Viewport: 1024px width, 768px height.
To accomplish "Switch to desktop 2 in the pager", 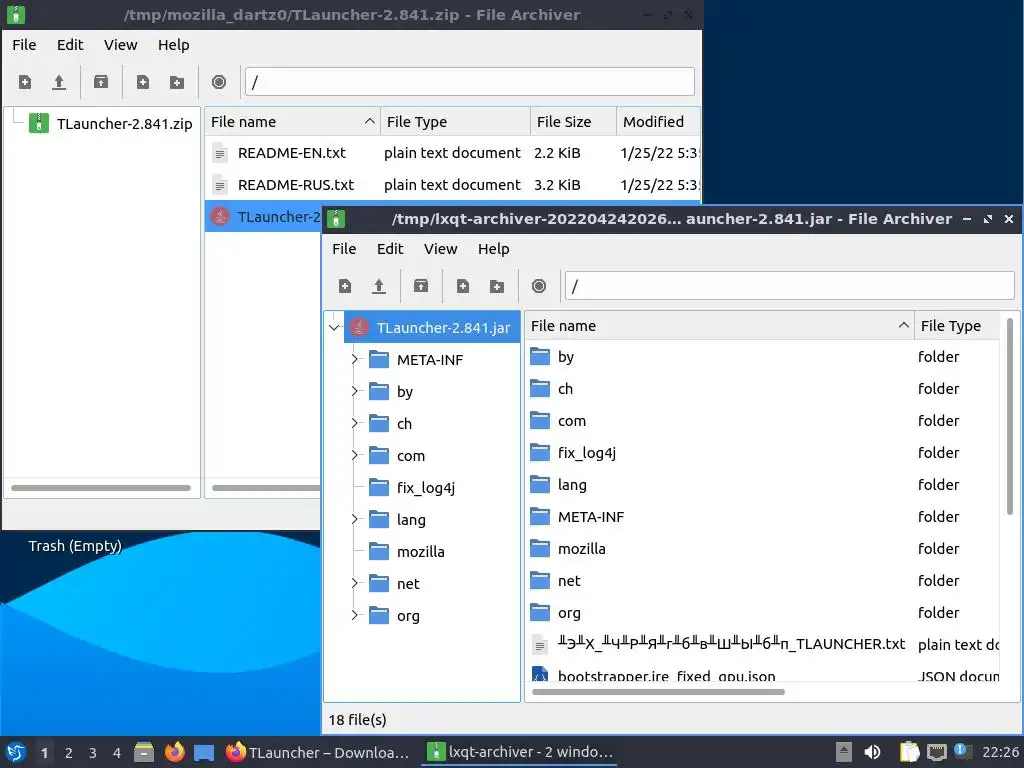I will [x=69, y=753].
